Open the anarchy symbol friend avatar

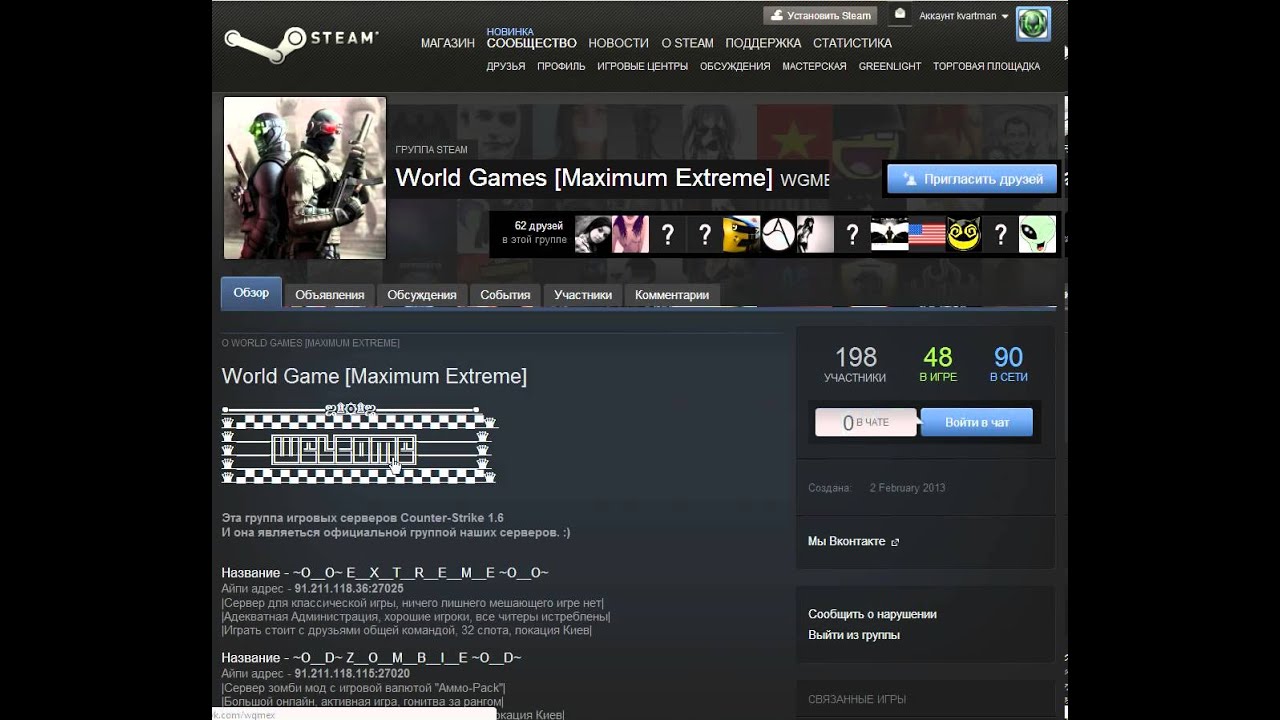coord(778,234)
